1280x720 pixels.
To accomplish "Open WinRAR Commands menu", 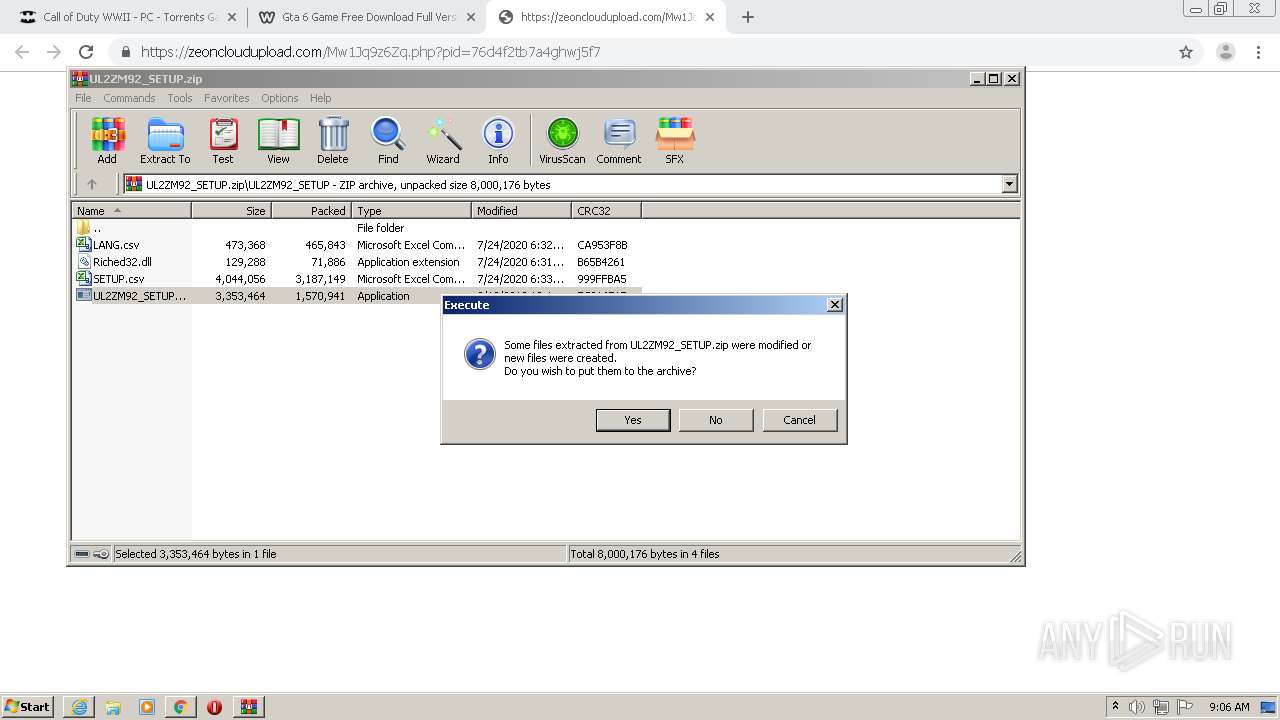I will (129, 98).
